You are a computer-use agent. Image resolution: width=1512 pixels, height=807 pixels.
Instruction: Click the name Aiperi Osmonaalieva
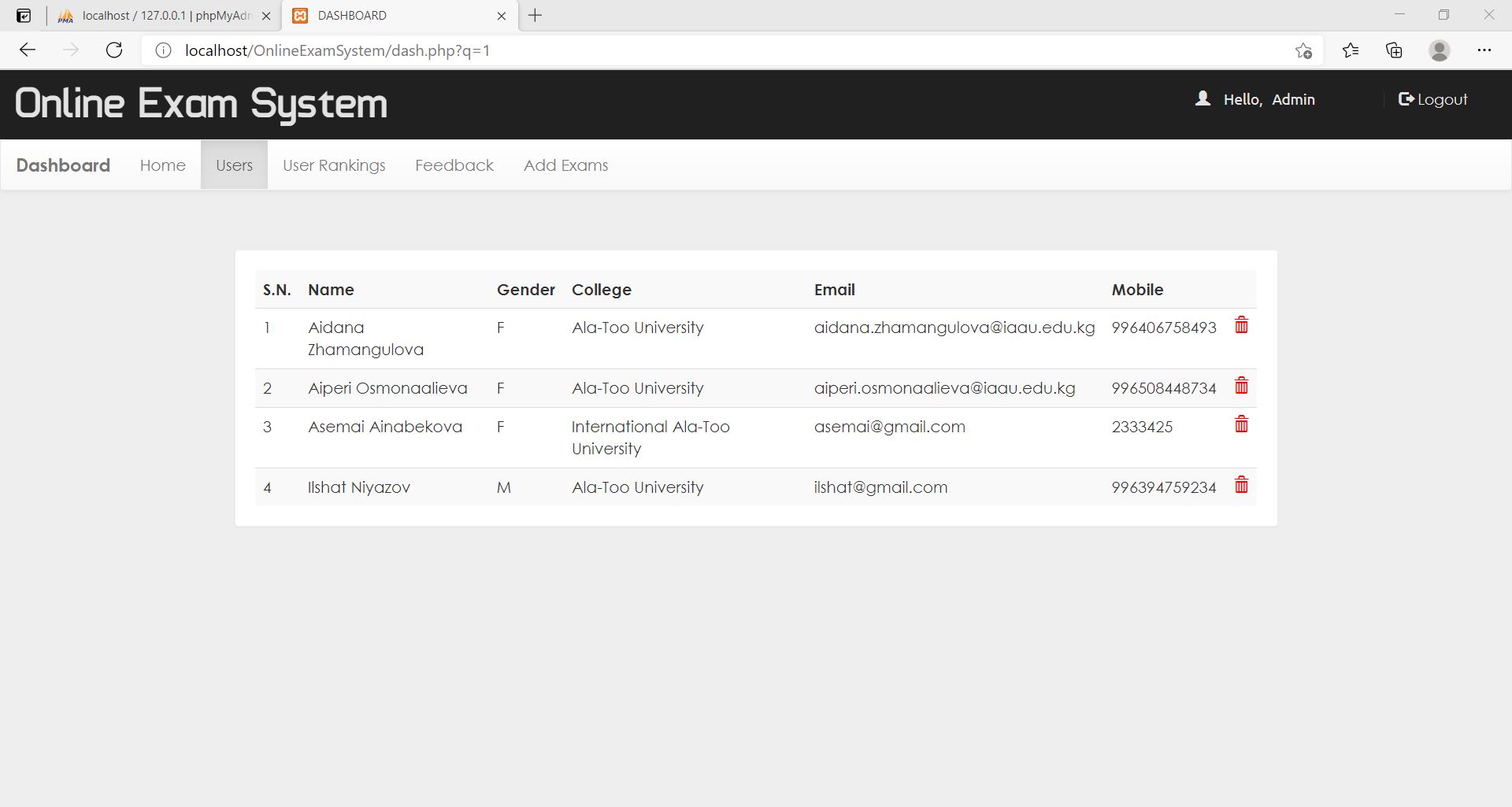tap(387, 388)
